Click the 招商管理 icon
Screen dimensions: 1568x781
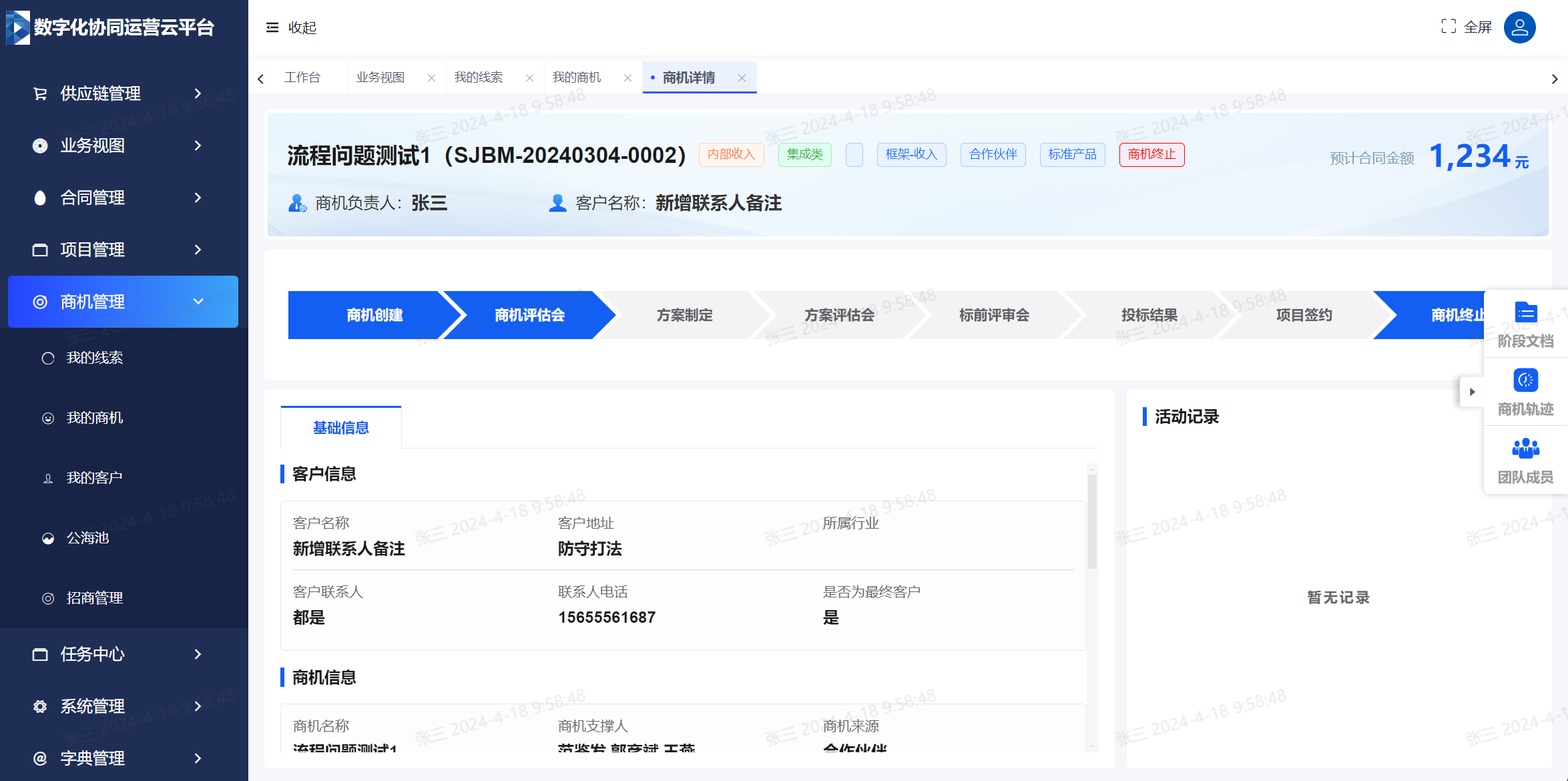[48, 599]
